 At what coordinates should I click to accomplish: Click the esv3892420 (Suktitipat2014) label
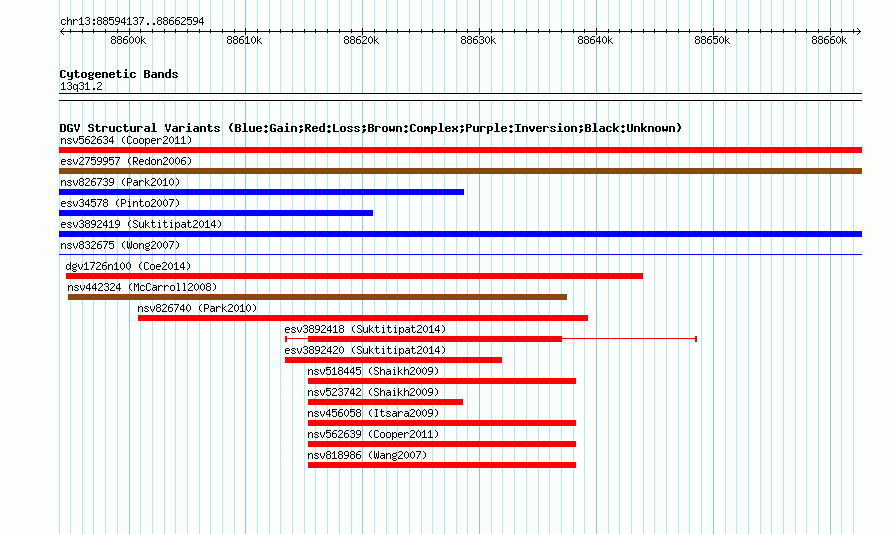(365, 350)
